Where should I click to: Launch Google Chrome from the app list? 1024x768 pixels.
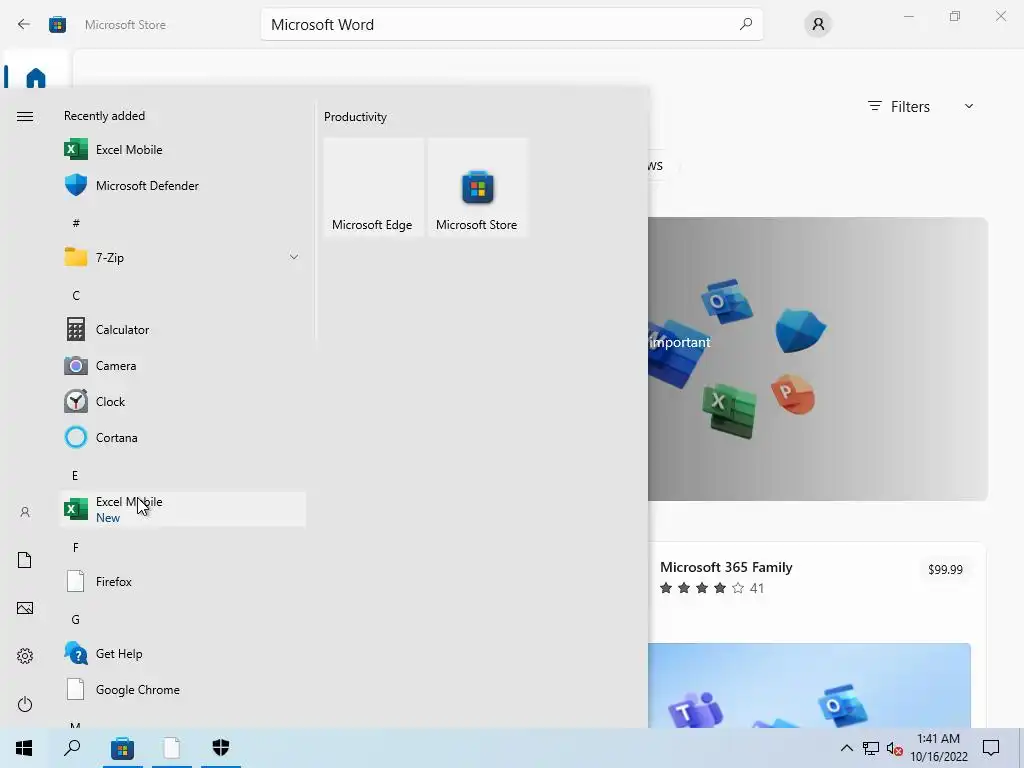tap(182, 690)
